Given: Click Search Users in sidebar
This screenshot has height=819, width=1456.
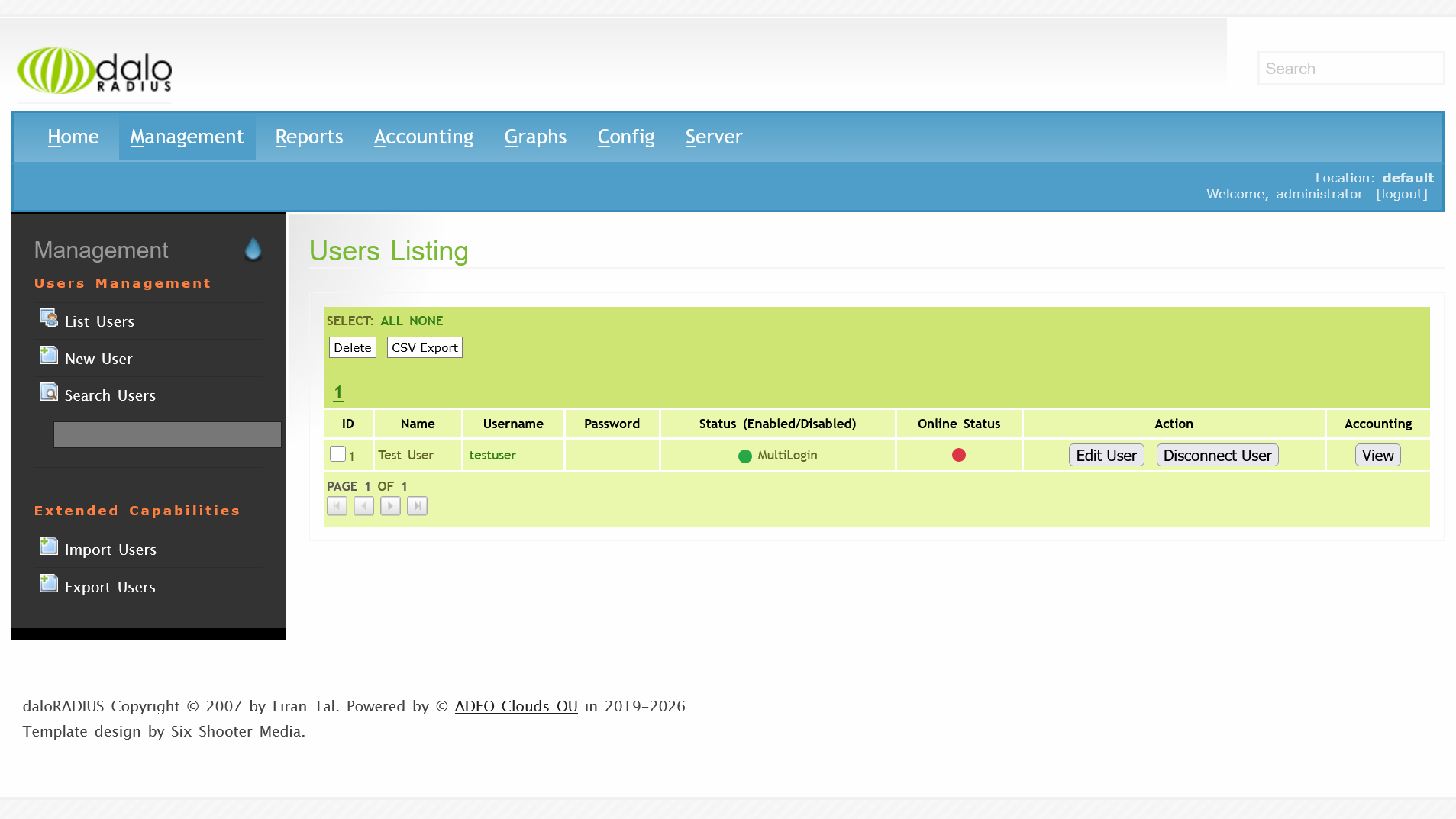Looking at the screenshot, I should point(110,395).
